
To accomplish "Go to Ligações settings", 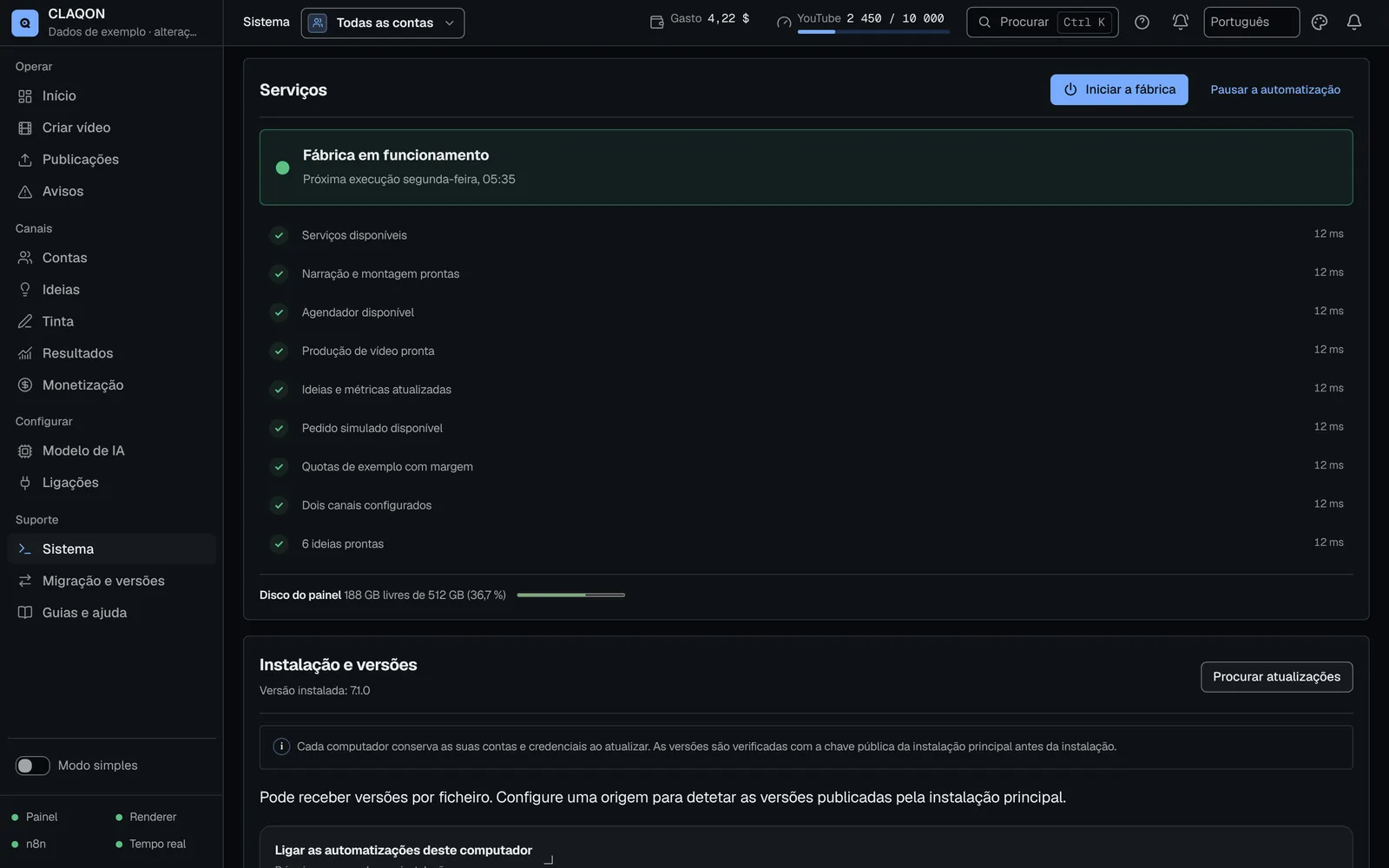I will coord(111,483).
